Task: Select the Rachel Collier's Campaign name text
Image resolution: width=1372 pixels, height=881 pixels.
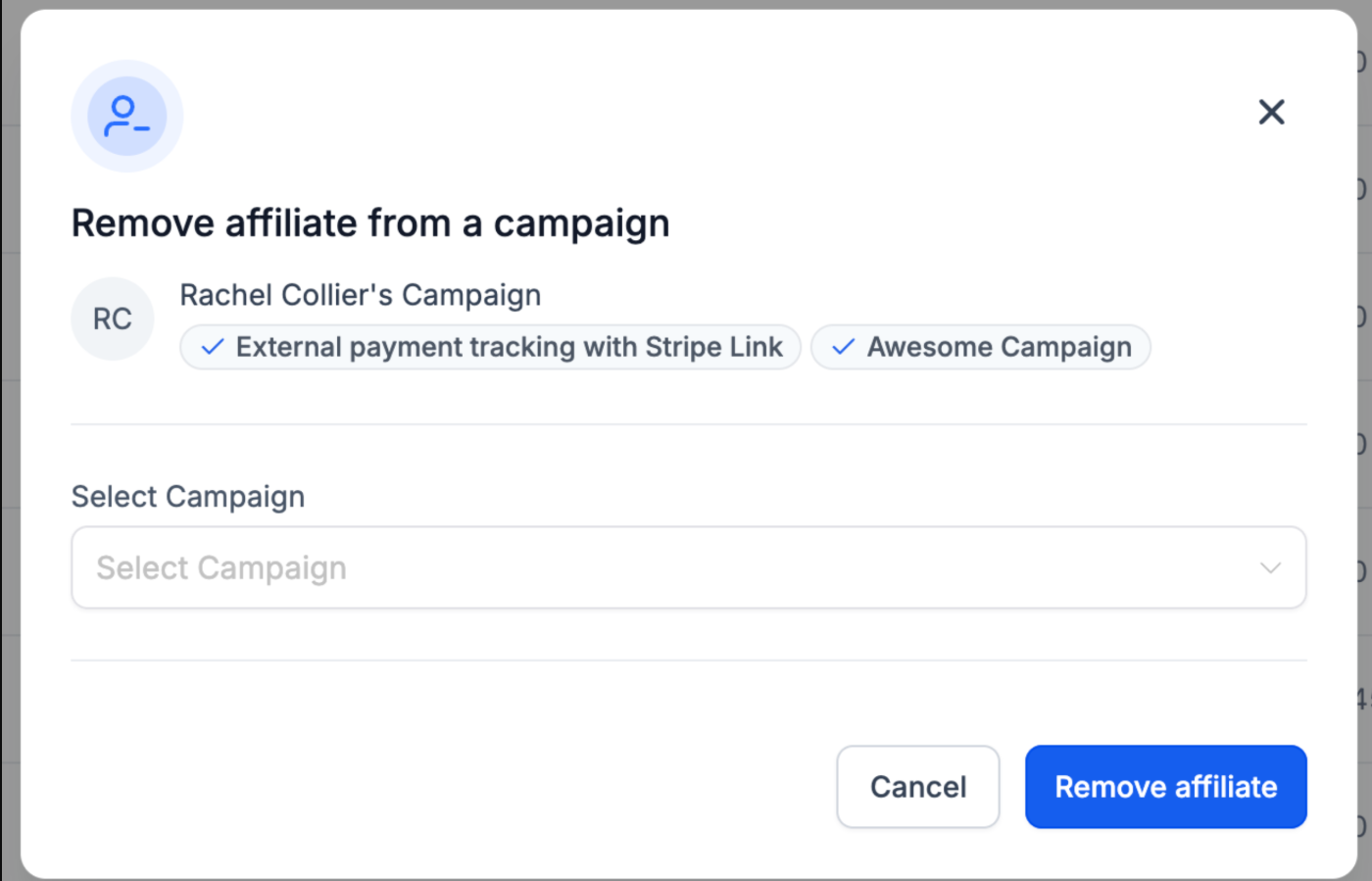Action: click(x=360, y=295)
